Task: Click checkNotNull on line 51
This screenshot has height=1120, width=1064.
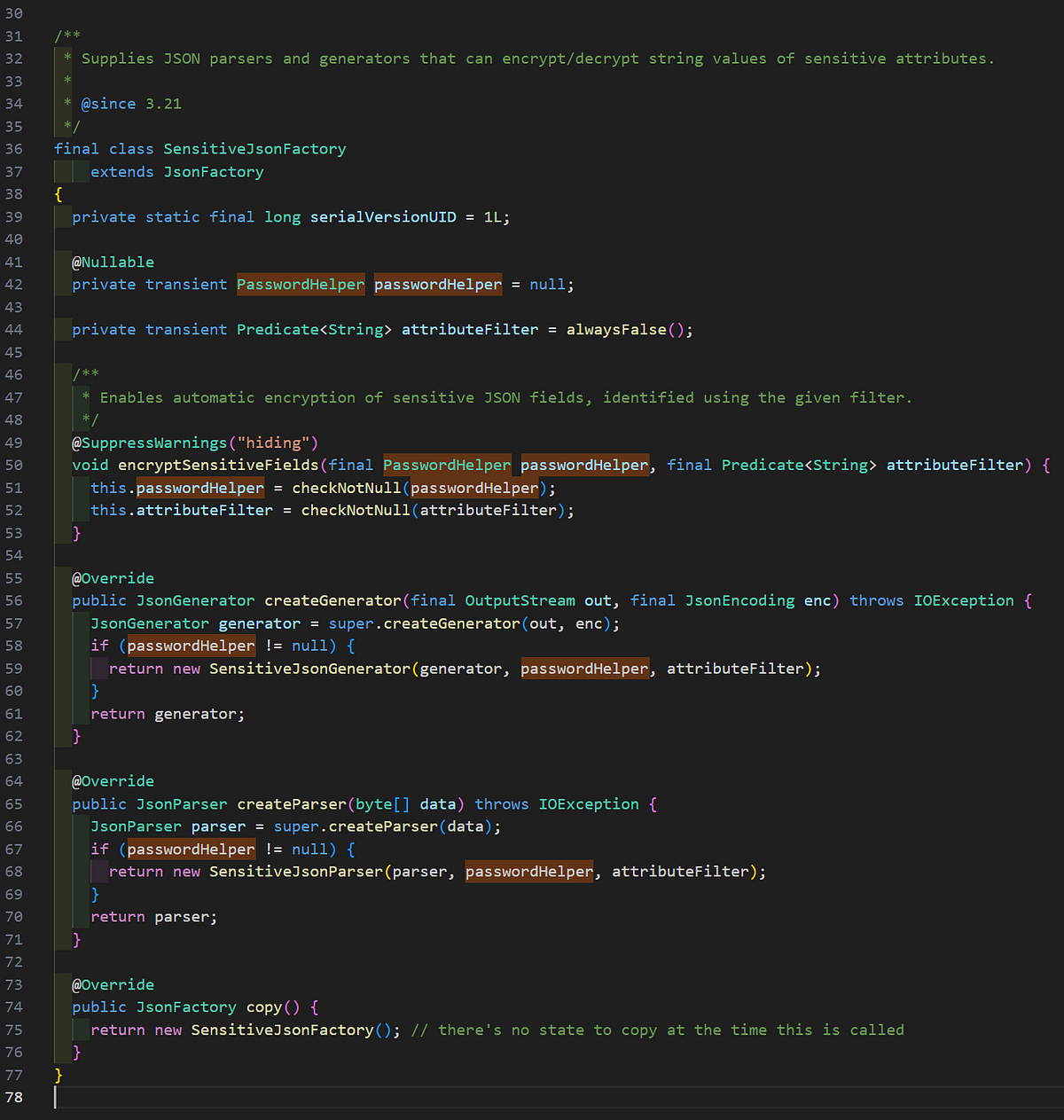Action: (x=347, y=489)
